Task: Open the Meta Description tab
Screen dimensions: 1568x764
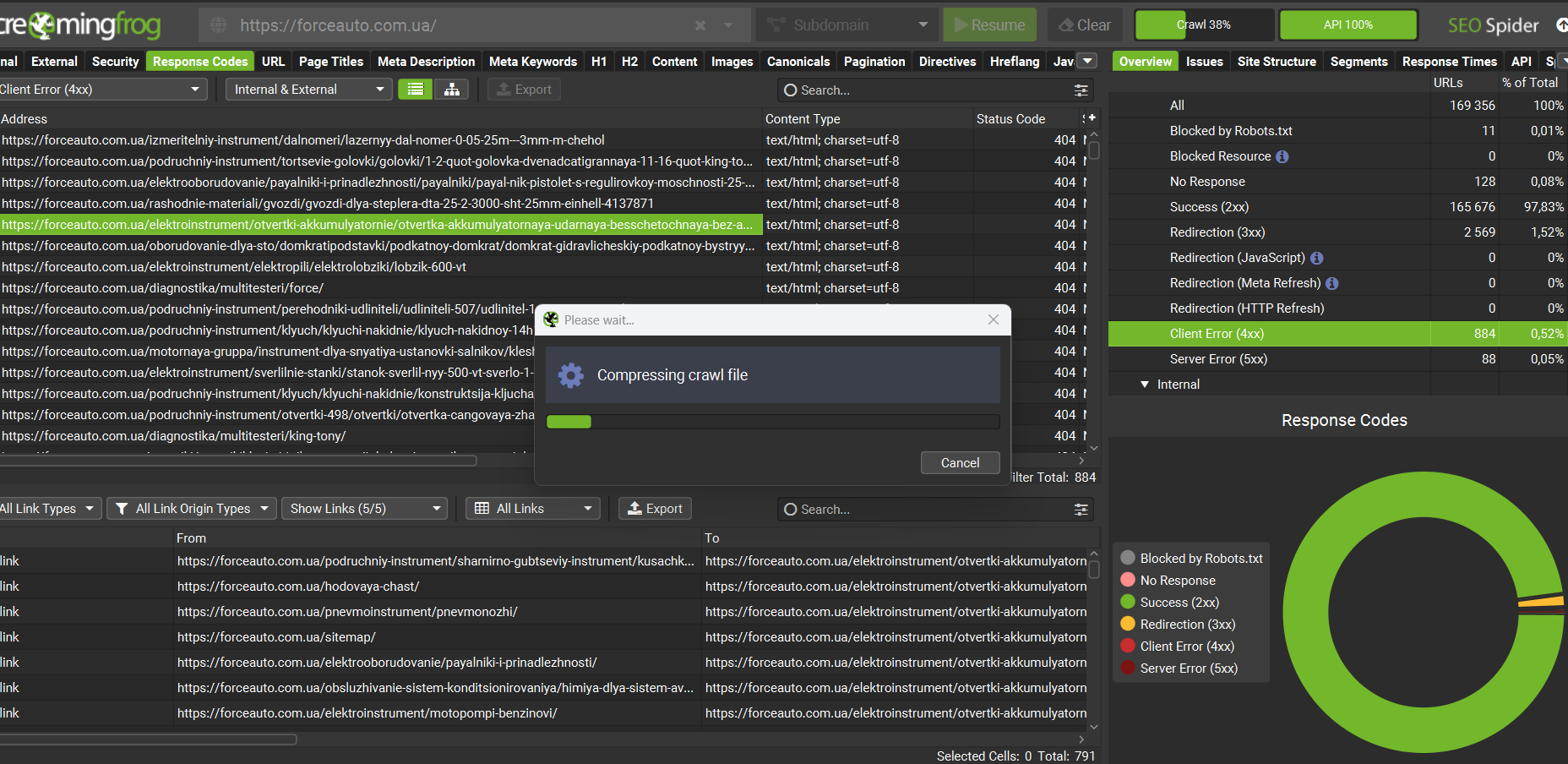Action: [x=427, y=62]
